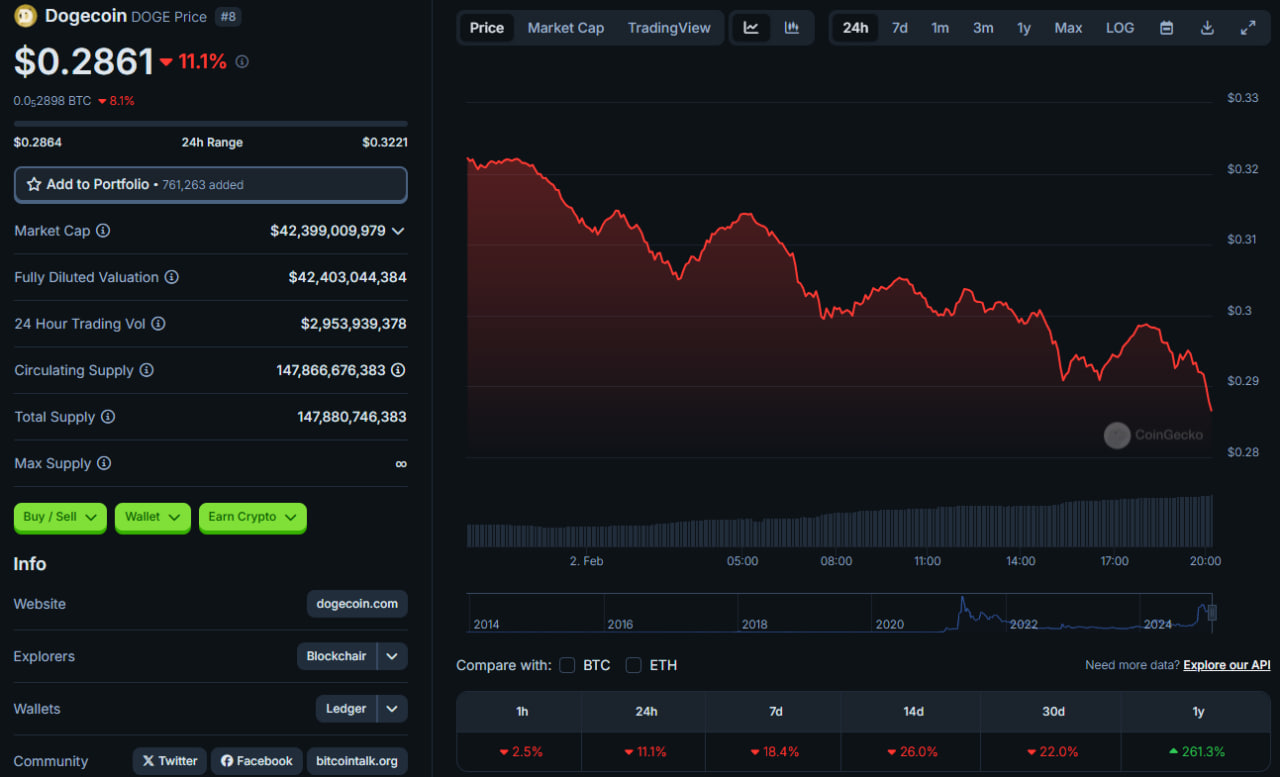Open Fully Diluted Valuation info icon
This screenshot has height=777, width=1280.
tap(171, 277)
